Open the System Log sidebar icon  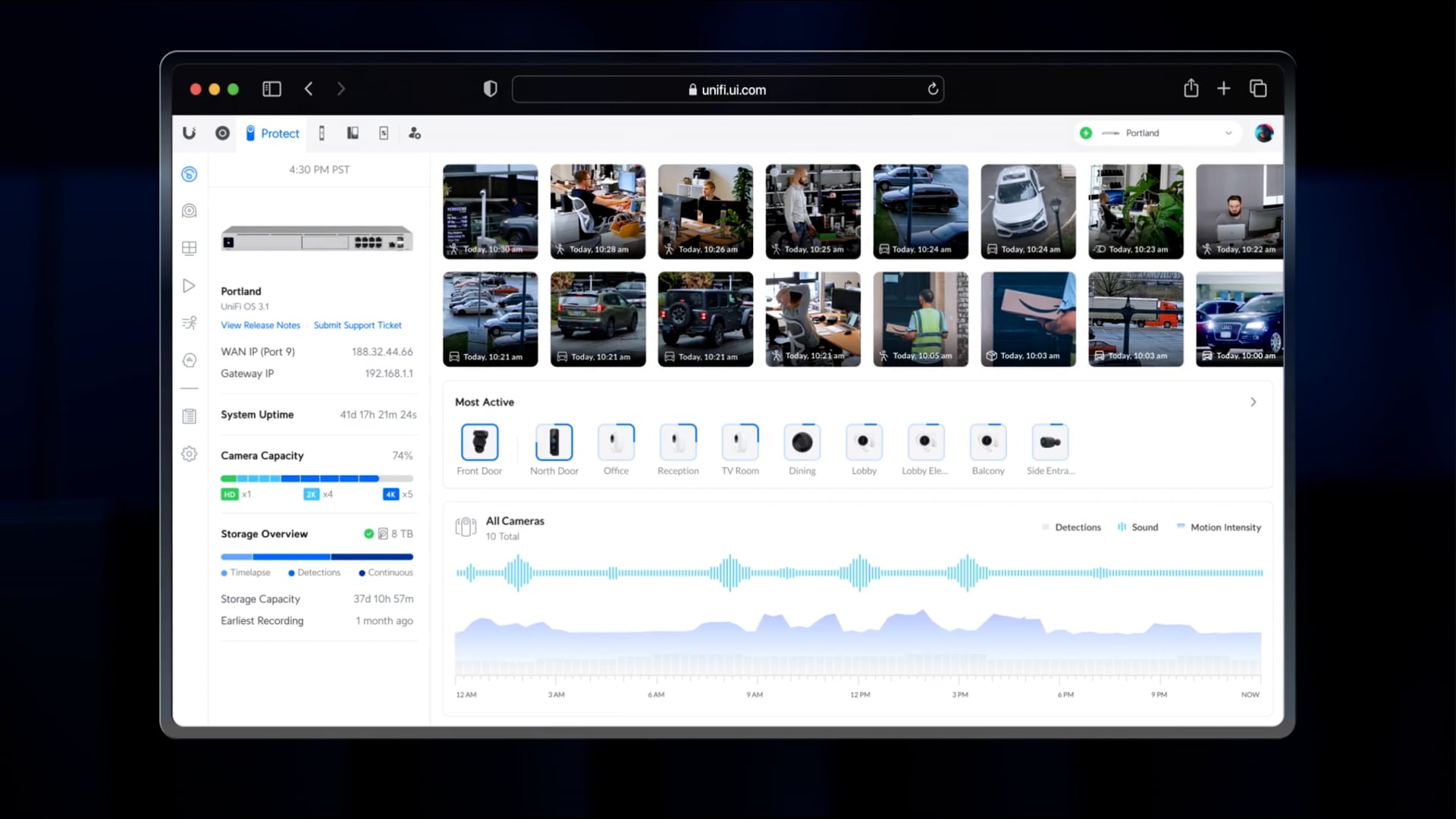click(x=190, y=416)
